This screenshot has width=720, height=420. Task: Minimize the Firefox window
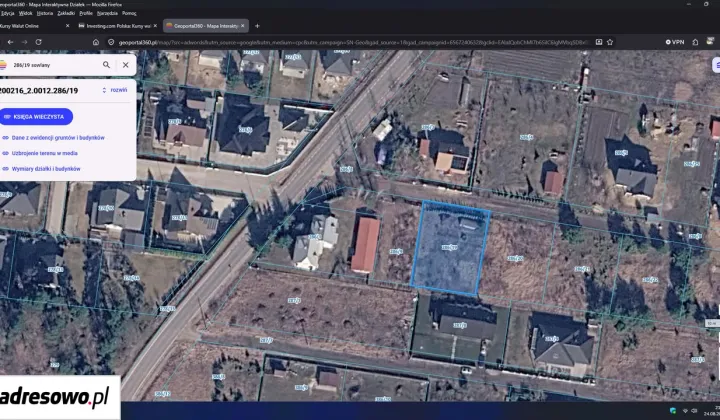click(689, 4)
